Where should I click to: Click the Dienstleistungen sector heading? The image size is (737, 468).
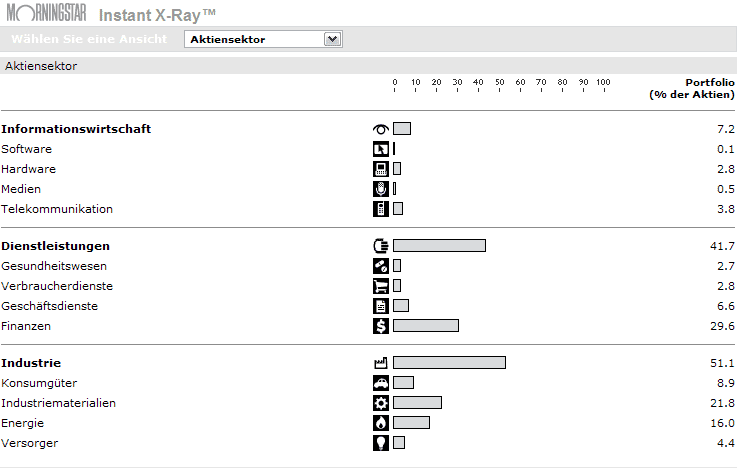[56, 246]
